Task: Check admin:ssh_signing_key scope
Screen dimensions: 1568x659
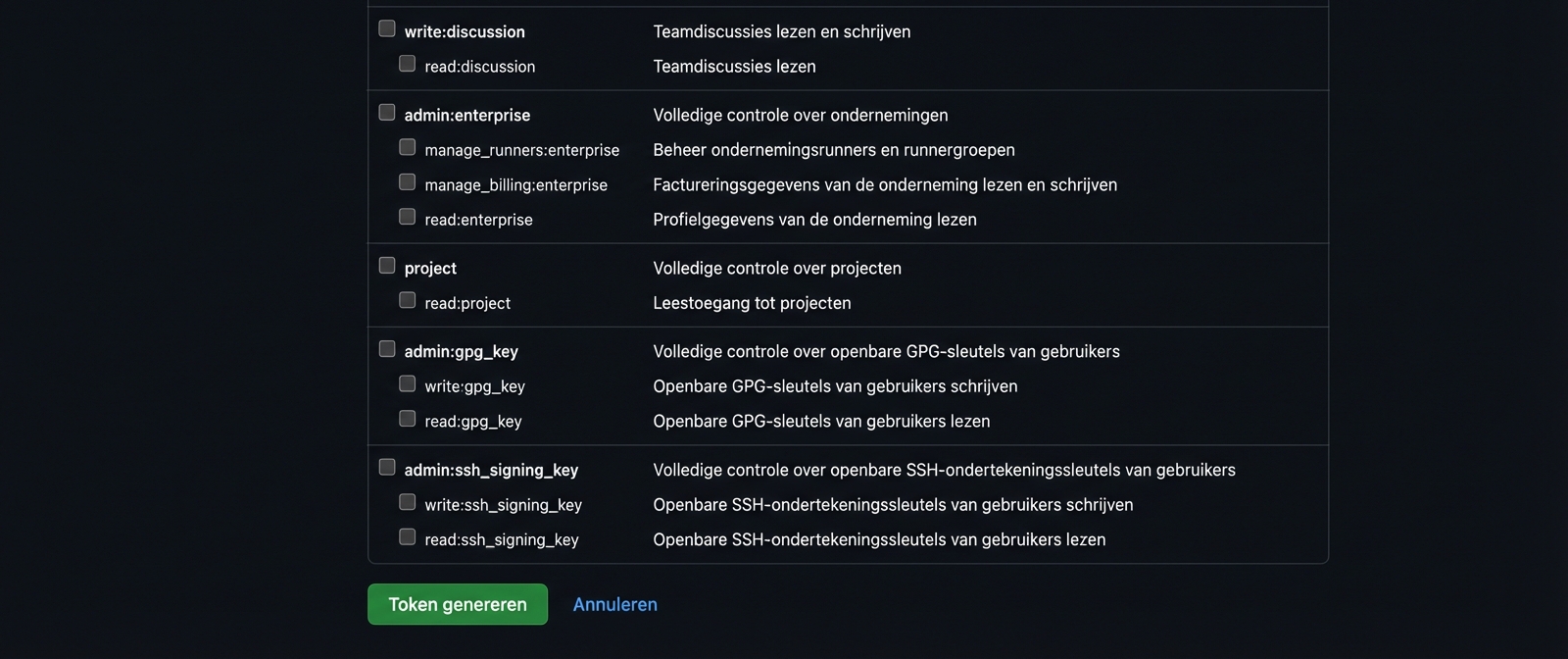Action: point(387,468)
